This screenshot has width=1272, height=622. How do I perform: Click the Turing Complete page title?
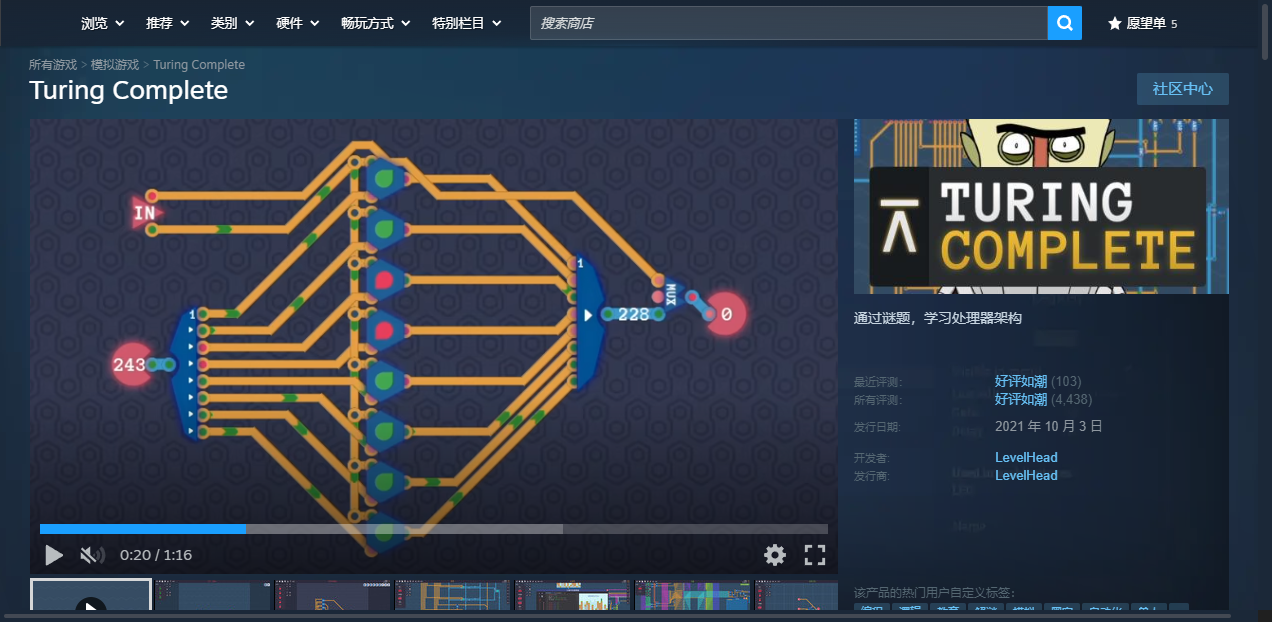point(128,90)
